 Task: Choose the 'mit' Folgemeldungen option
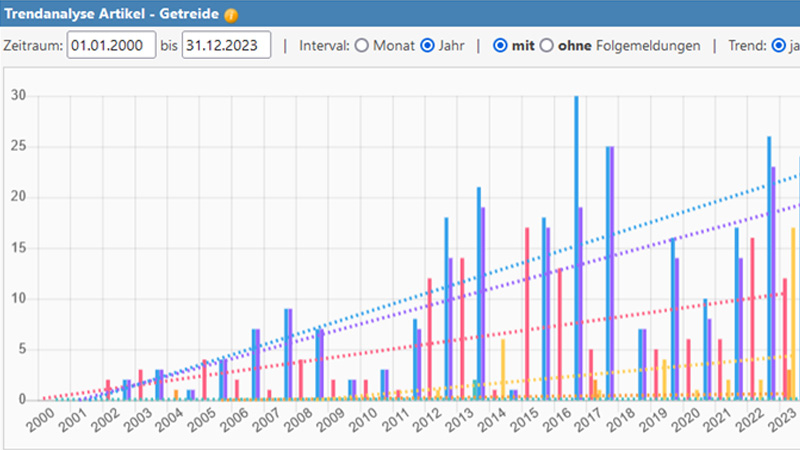tap(502, 46)
